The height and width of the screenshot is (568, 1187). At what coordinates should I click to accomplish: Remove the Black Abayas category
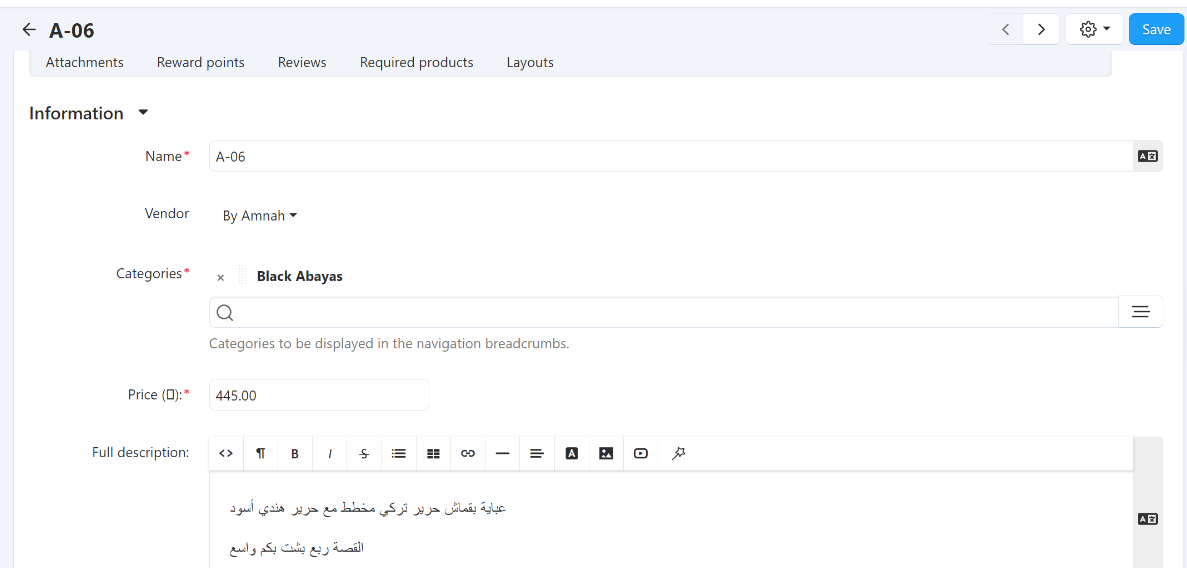[220, 277]
